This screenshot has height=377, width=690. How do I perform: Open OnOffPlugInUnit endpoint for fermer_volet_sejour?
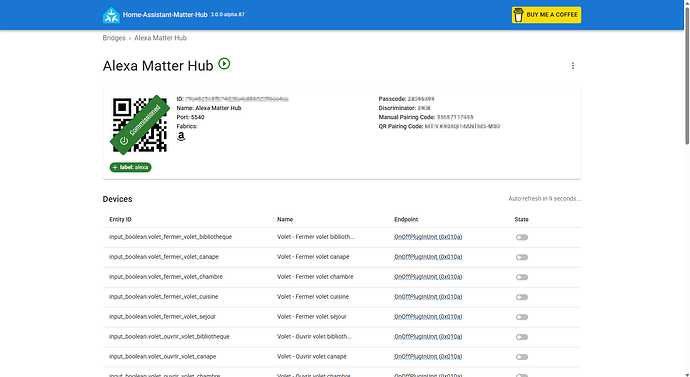pyautogui.click(x=428, y=317)
